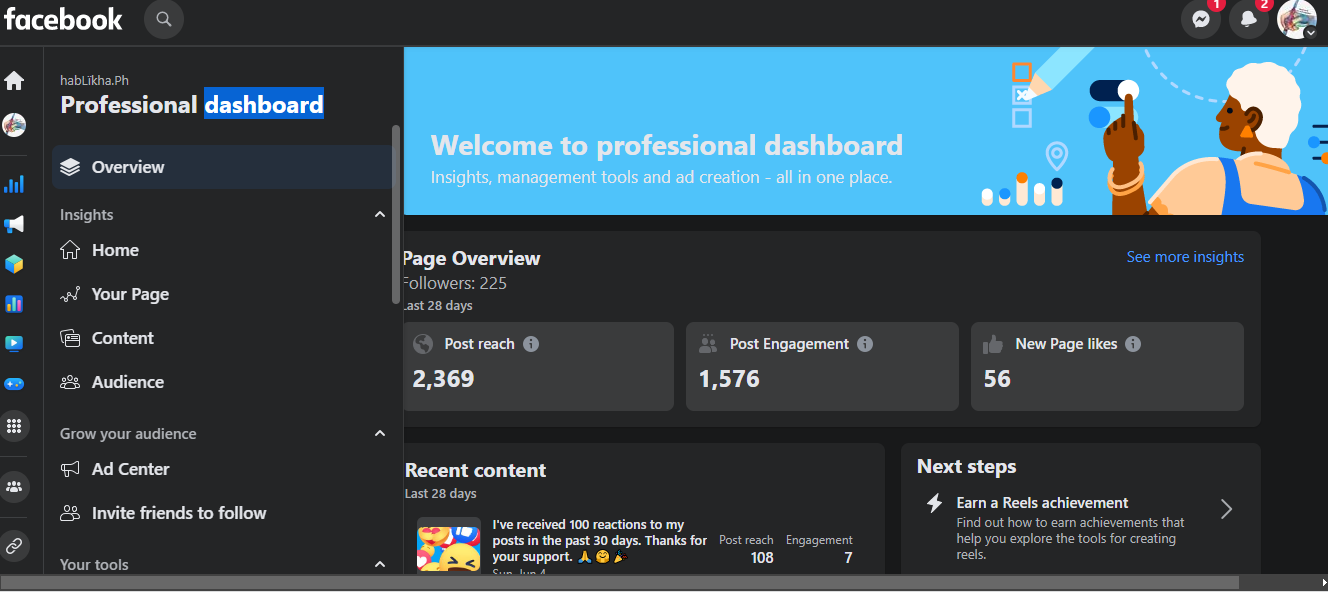Click the Facebook logo
Screen dimensions: 1328x598
click(63, 19)
